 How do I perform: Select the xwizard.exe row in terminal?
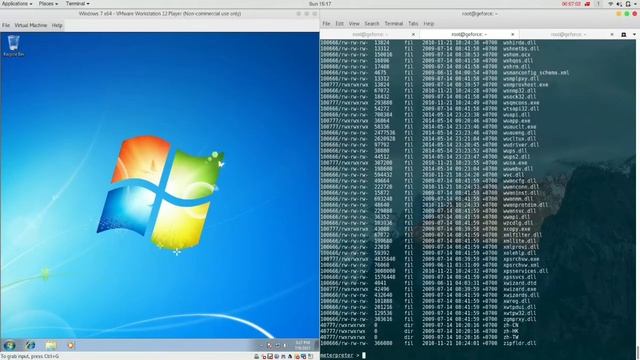tap(429, 289)
